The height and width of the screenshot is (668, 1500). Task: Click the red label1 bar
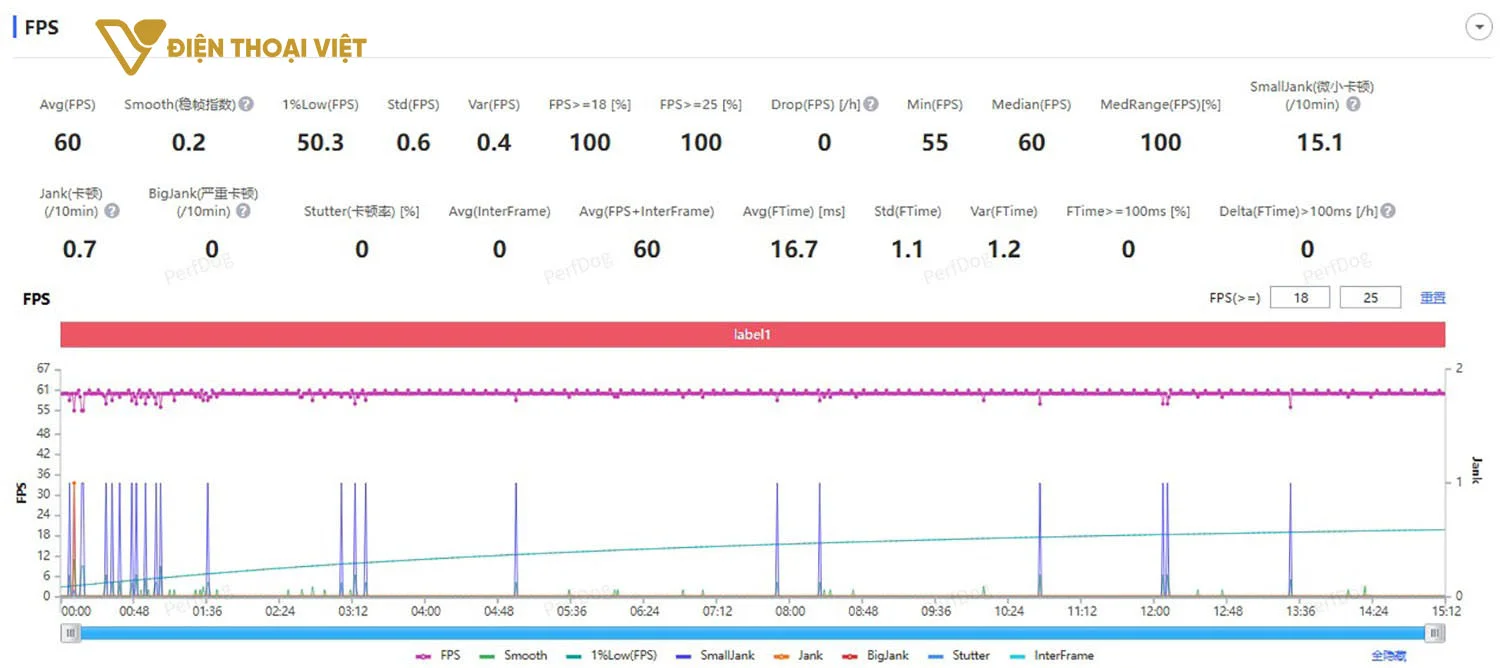[x=752, y=334]
